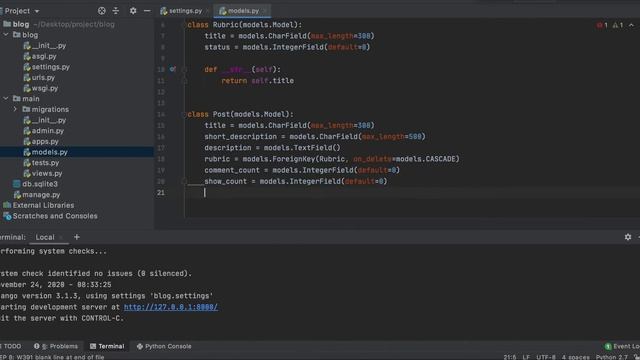Click the up chevron next to inspections

pyautogui.click(x=631, y=25)
